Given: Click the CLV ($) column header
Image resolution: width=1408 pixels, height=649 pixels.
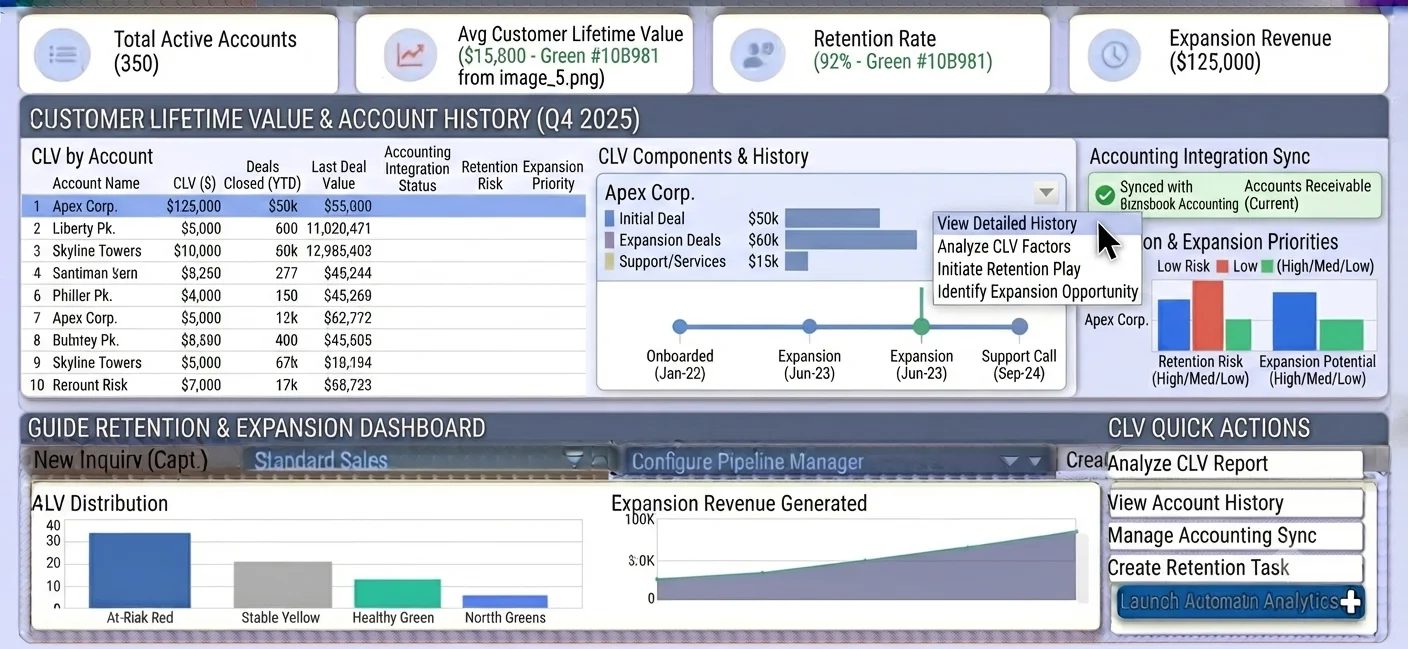Looking at the screenshot, I should [194, 184].
